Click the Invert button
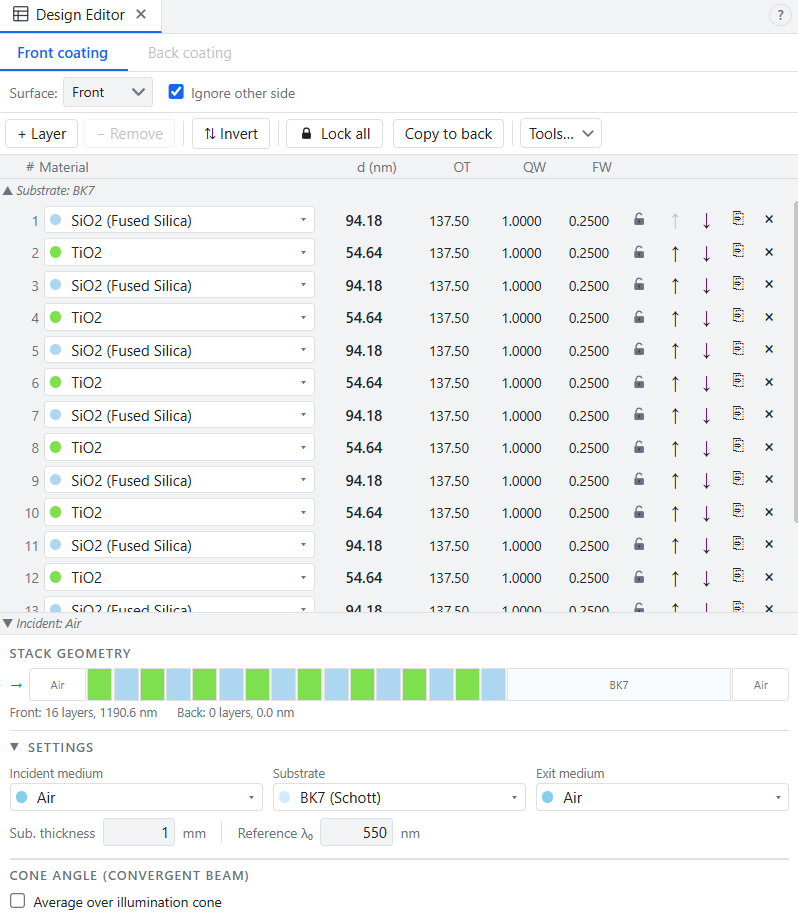The height and width of the screenshot is (920, 798). pyautogui.click(x=231, y=134)
